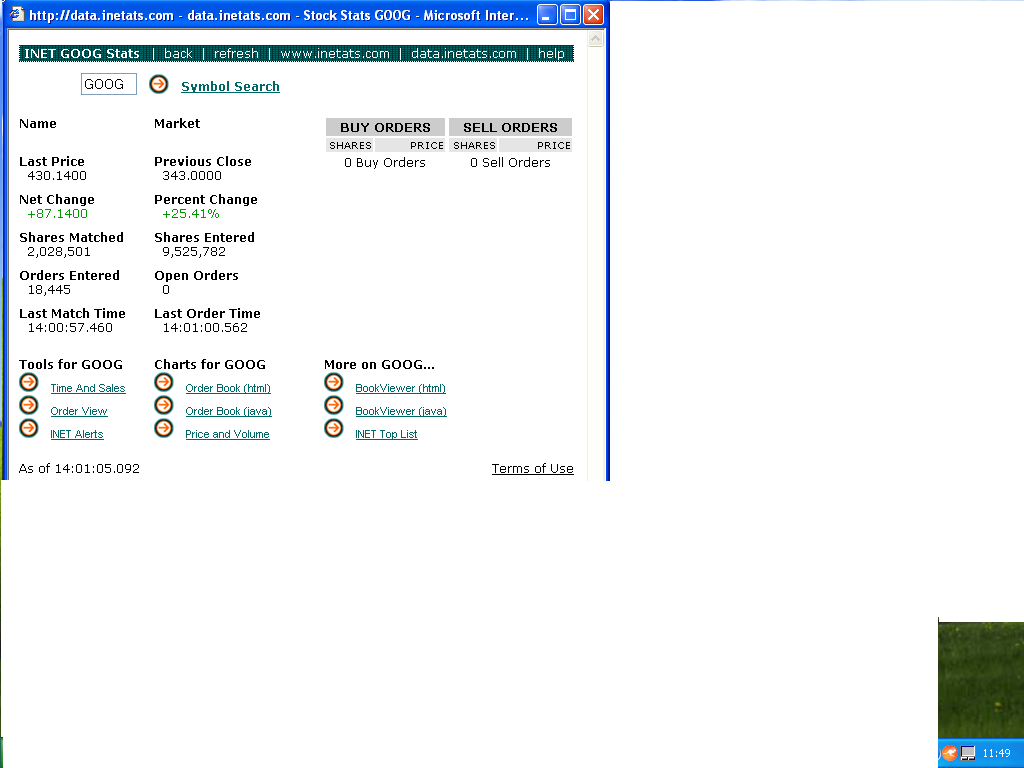Click the arrow icon next to Order View
1024x768 pixels.
29,406
